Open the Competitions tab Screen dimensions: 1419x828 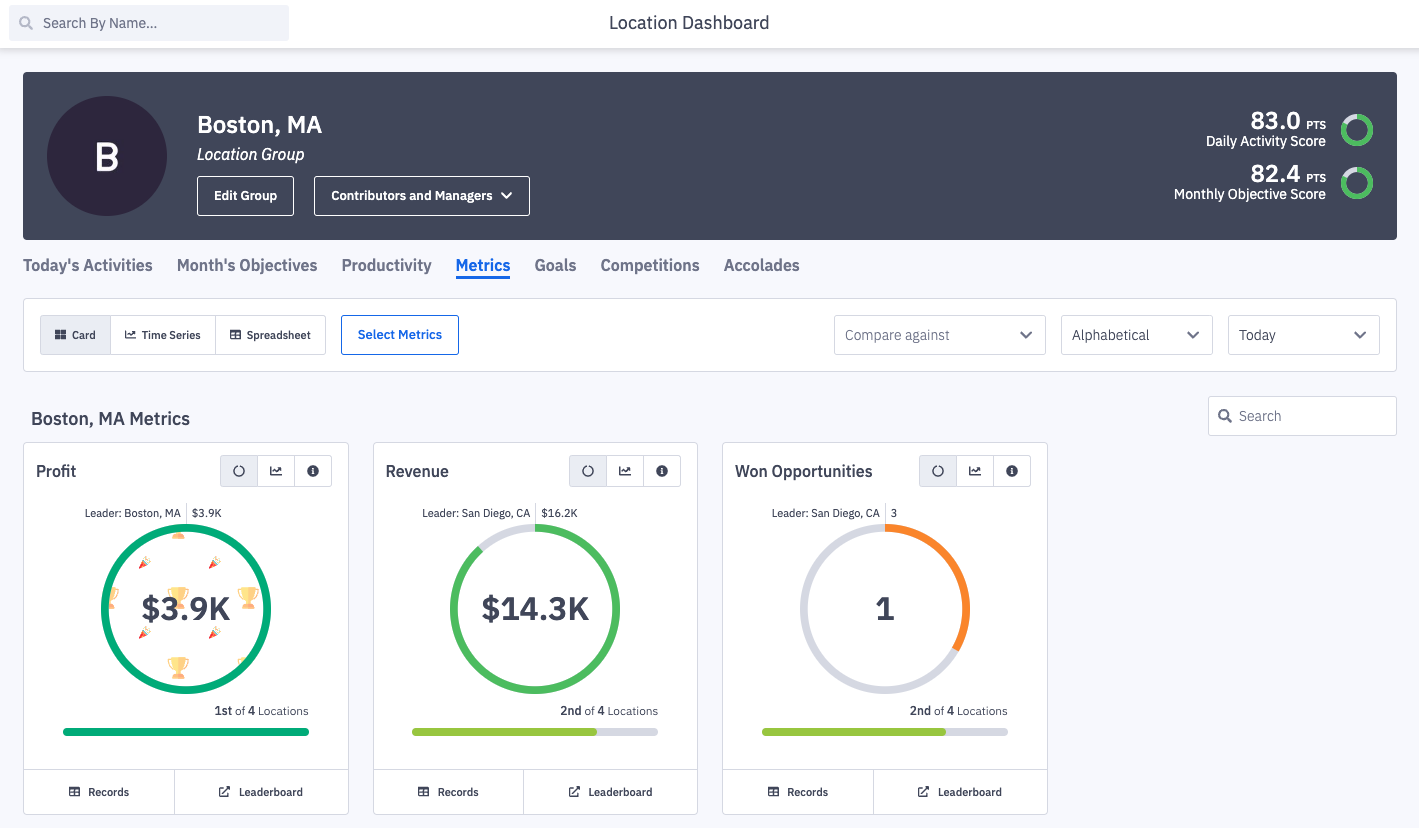[x=650, y=265]
